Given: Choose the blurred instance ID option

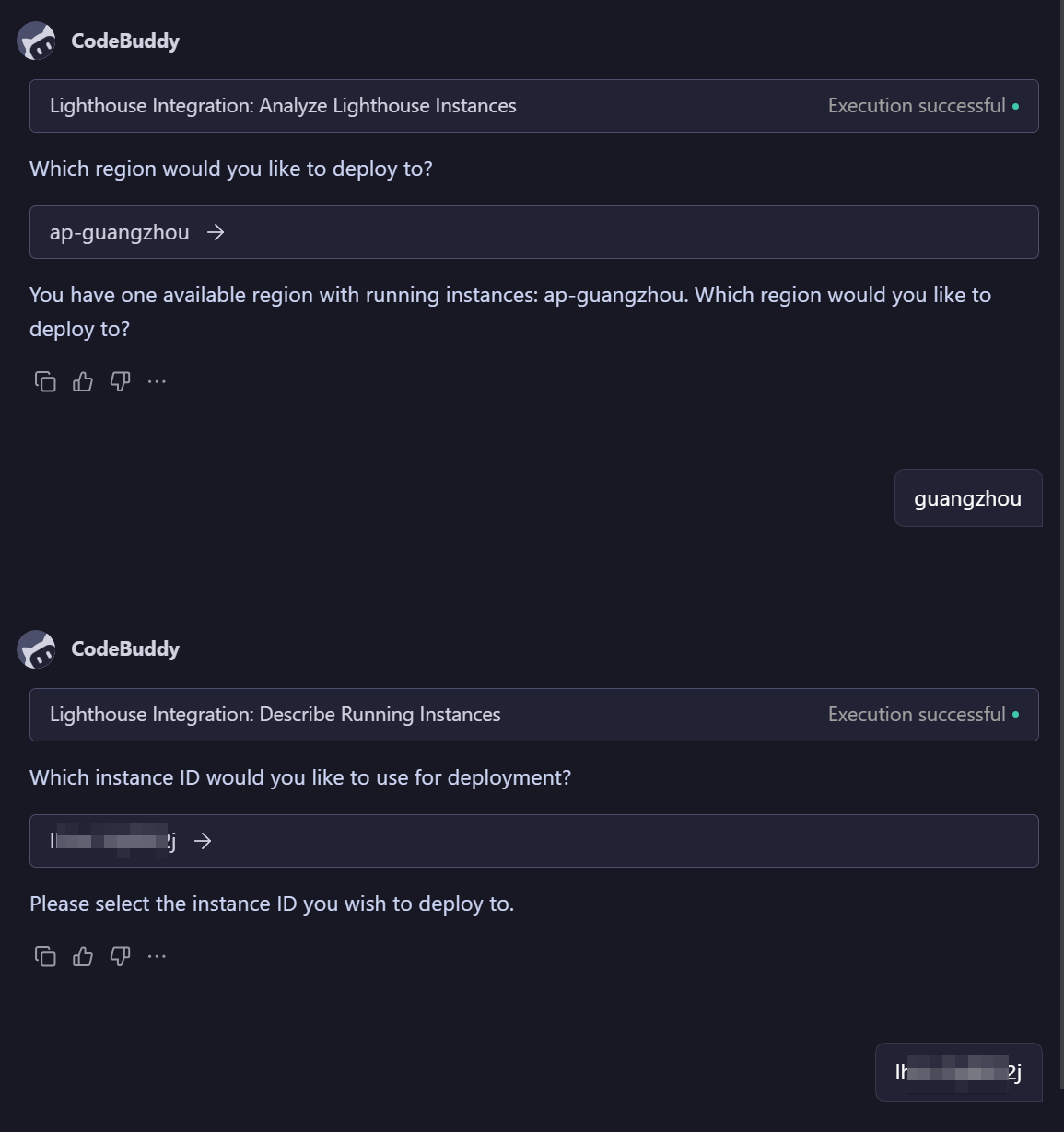Looking at the screenshot, I should [112, 841].
